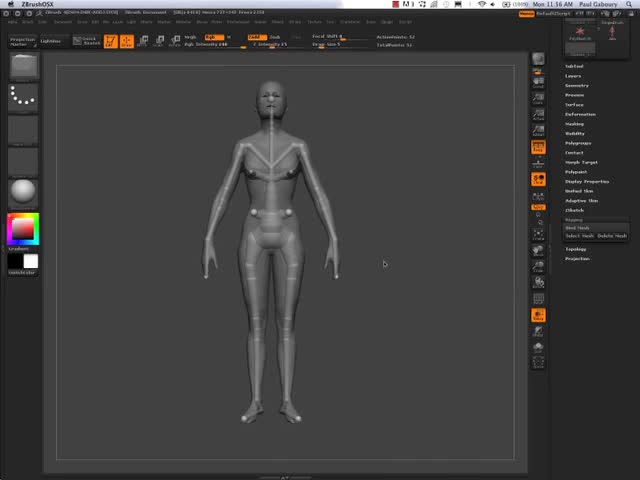Select the black secondary color swatch
Image resolution: width=640 pixels, height=480 pixels.
click(15, 261)
